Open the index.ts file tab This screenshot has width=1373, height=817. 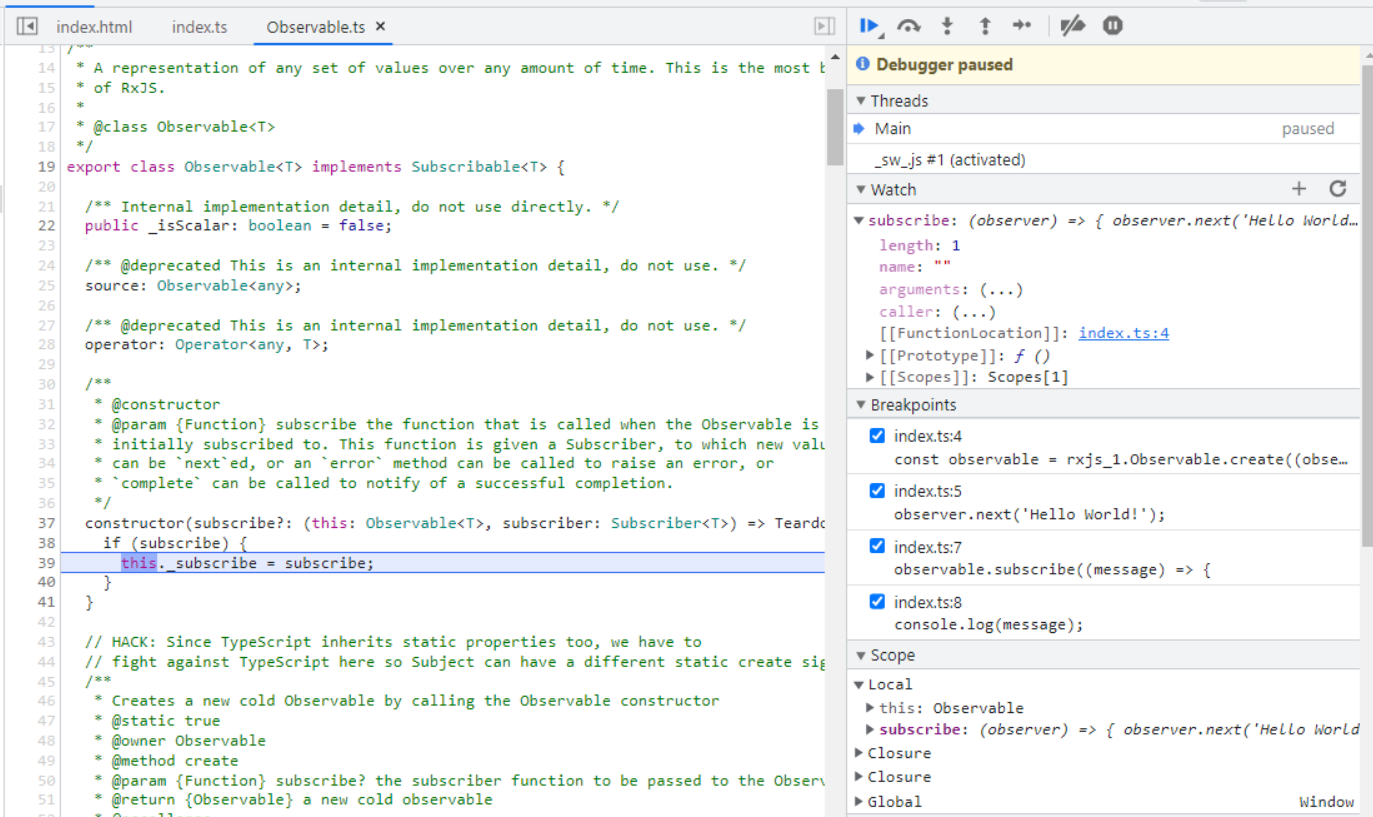click(199, 27)
